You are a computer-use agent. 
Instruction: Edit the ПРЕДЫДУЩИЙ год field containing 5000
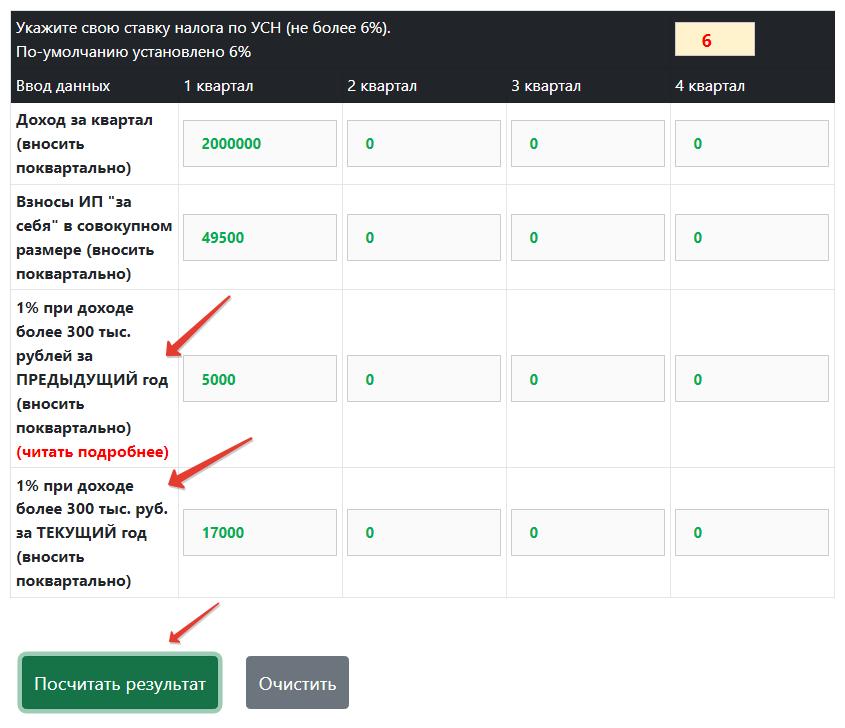coord(260,379)
